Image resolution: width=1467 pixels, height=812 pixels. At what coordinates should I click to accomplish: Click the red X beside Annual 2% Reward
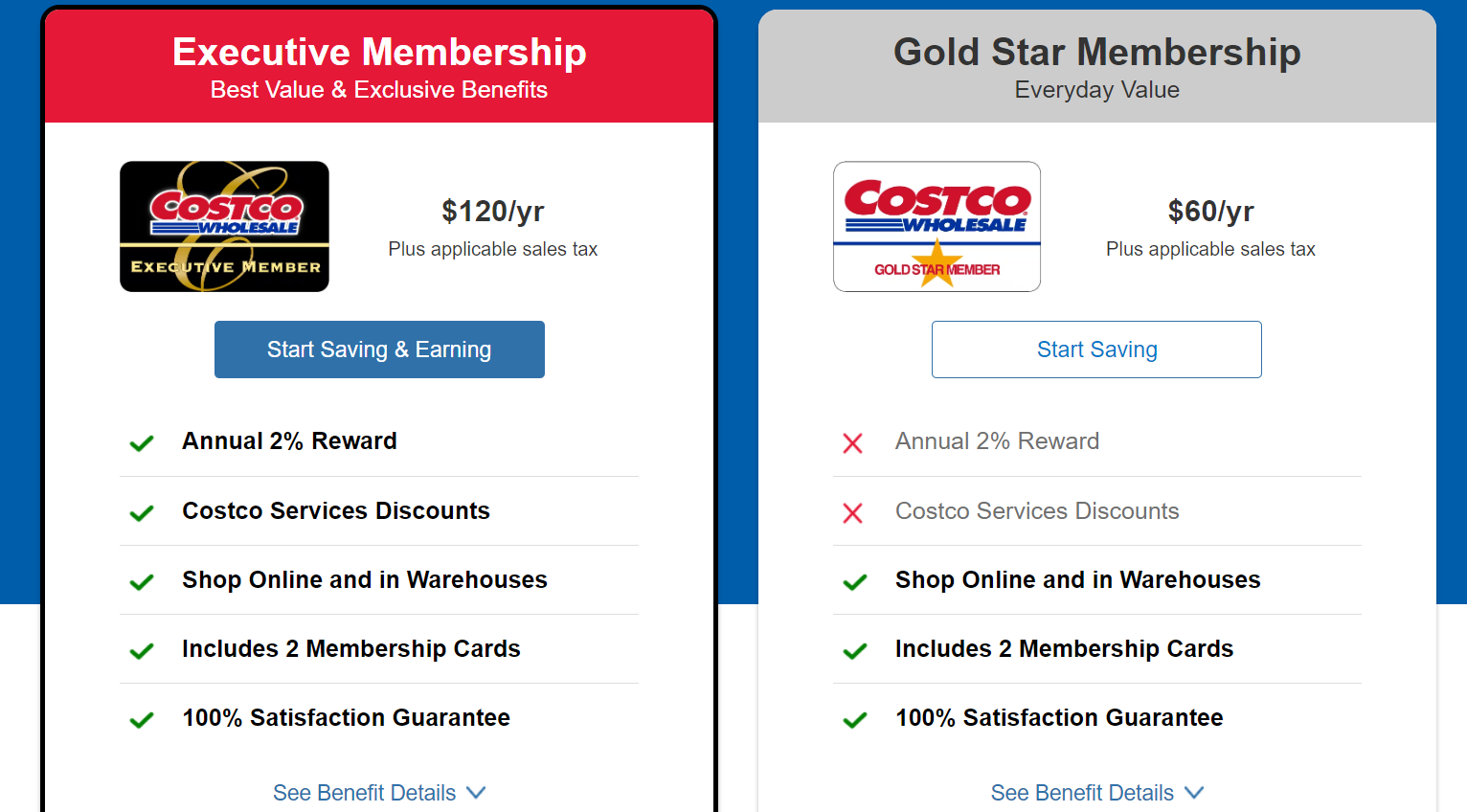pos(852,442)
